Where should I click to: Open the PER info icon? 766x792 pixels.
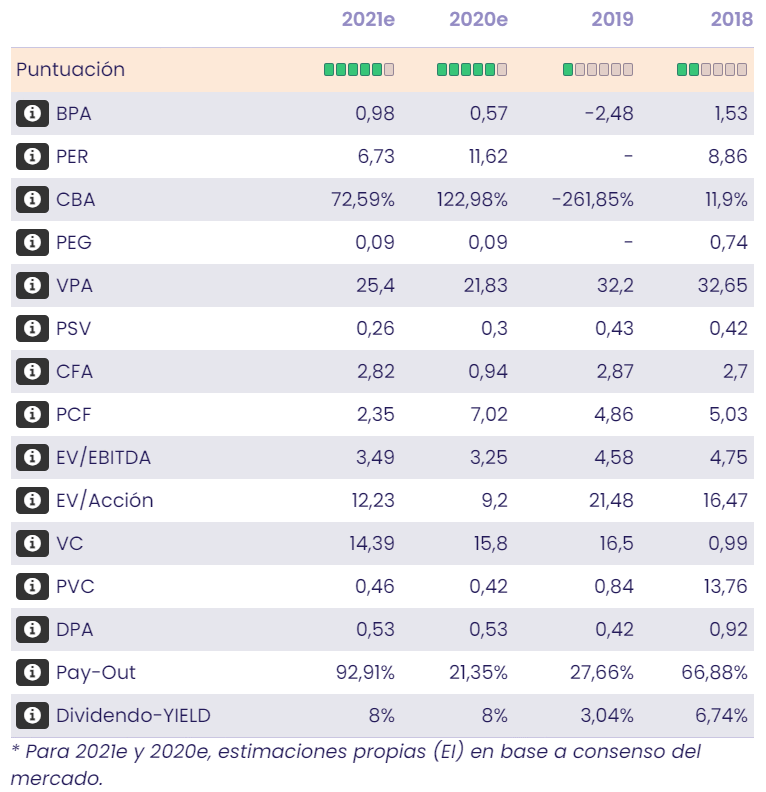coord(32,156)
